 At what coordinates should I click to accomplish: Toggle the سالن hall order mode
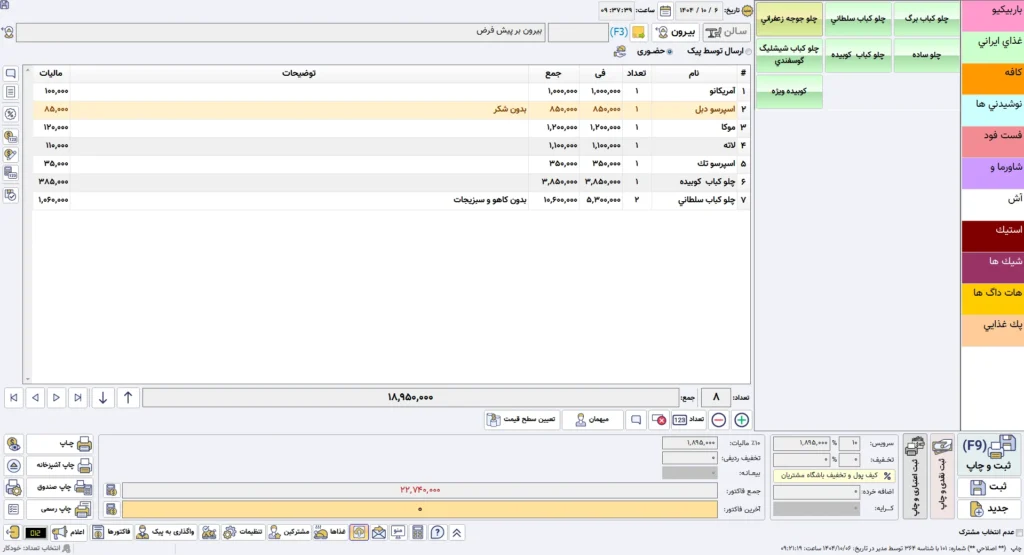click(726, 32)
